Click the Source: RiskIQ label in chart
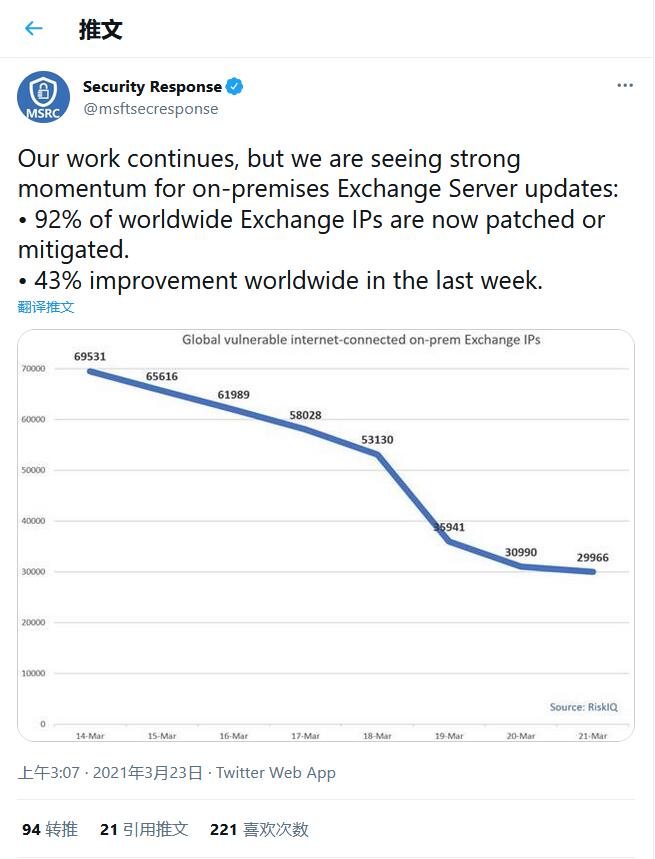This screenshot has height=859, width=655. pyautogui.click(x=583, y=707)
